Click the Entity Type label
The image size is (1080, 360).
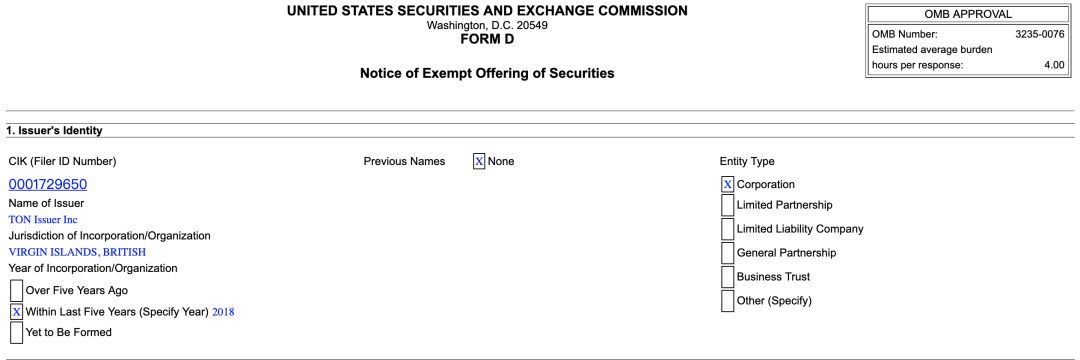pyautogui.click(x=747, y=162)
